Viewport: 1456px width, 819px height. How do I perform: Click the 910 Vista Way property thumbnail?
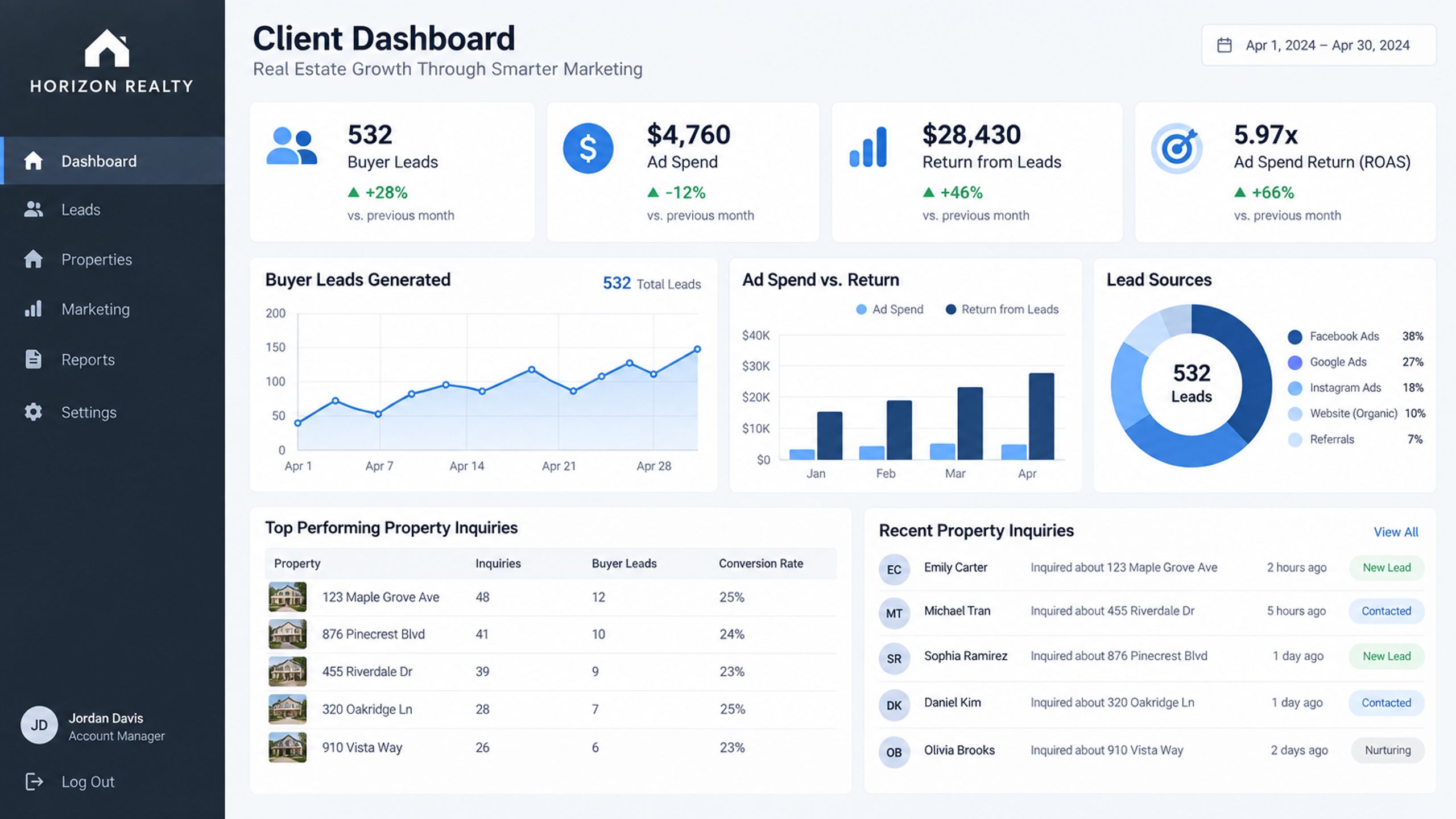287,747
